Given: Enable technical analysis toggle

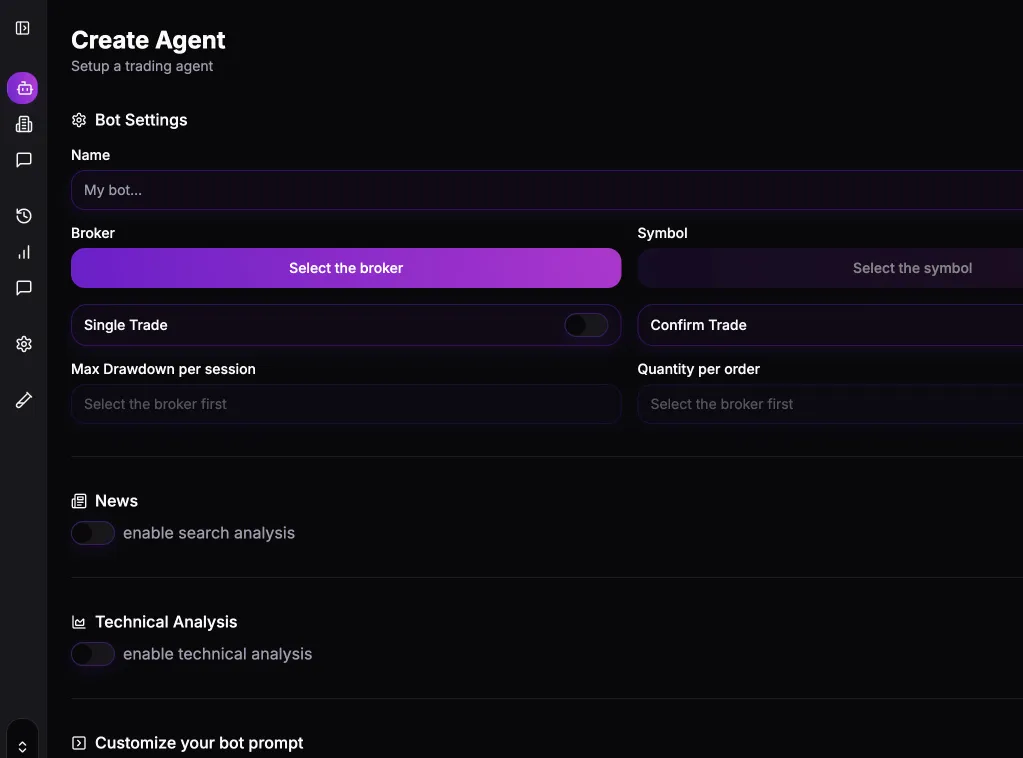Looking at the screenshot, I should pos(93,654).
